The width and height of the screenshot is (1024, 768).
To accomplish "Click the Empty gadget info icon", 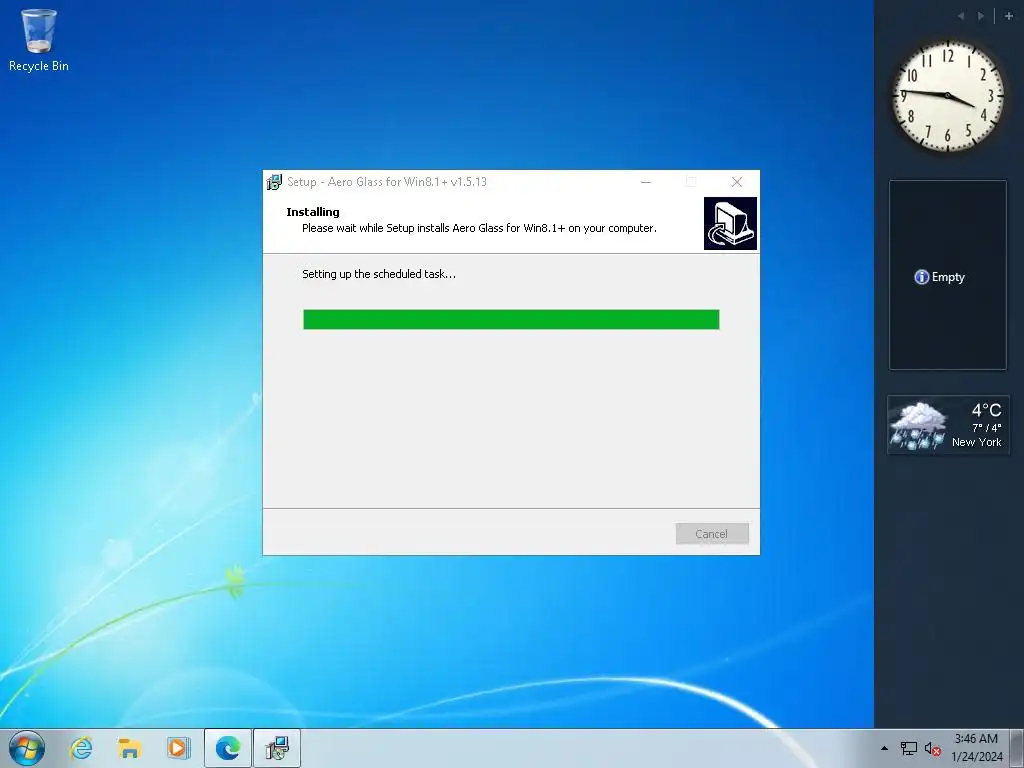I will pyautogui.click(x=921, y=277).
